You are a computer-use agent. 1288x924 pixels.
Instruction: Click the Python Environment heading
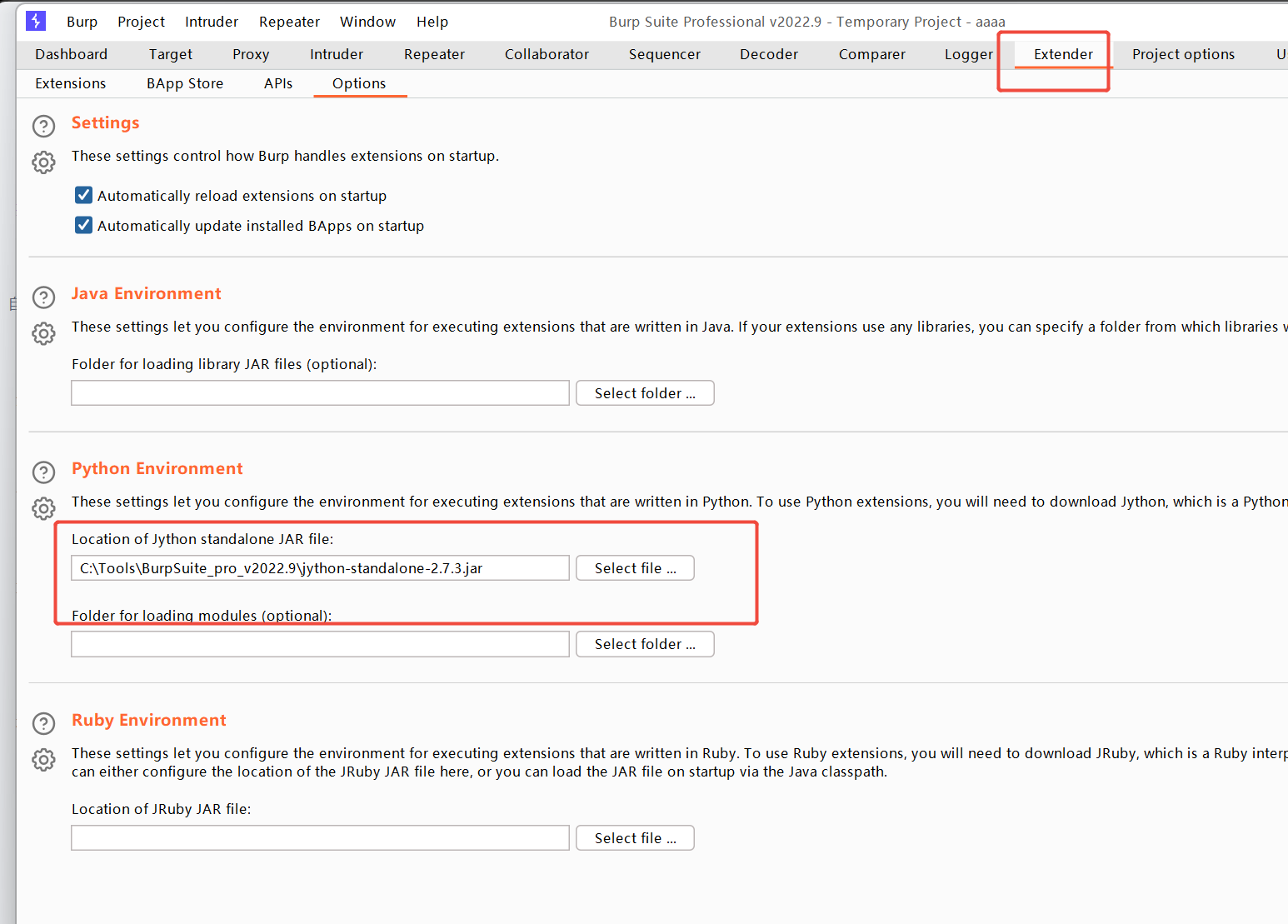[157, 468]
